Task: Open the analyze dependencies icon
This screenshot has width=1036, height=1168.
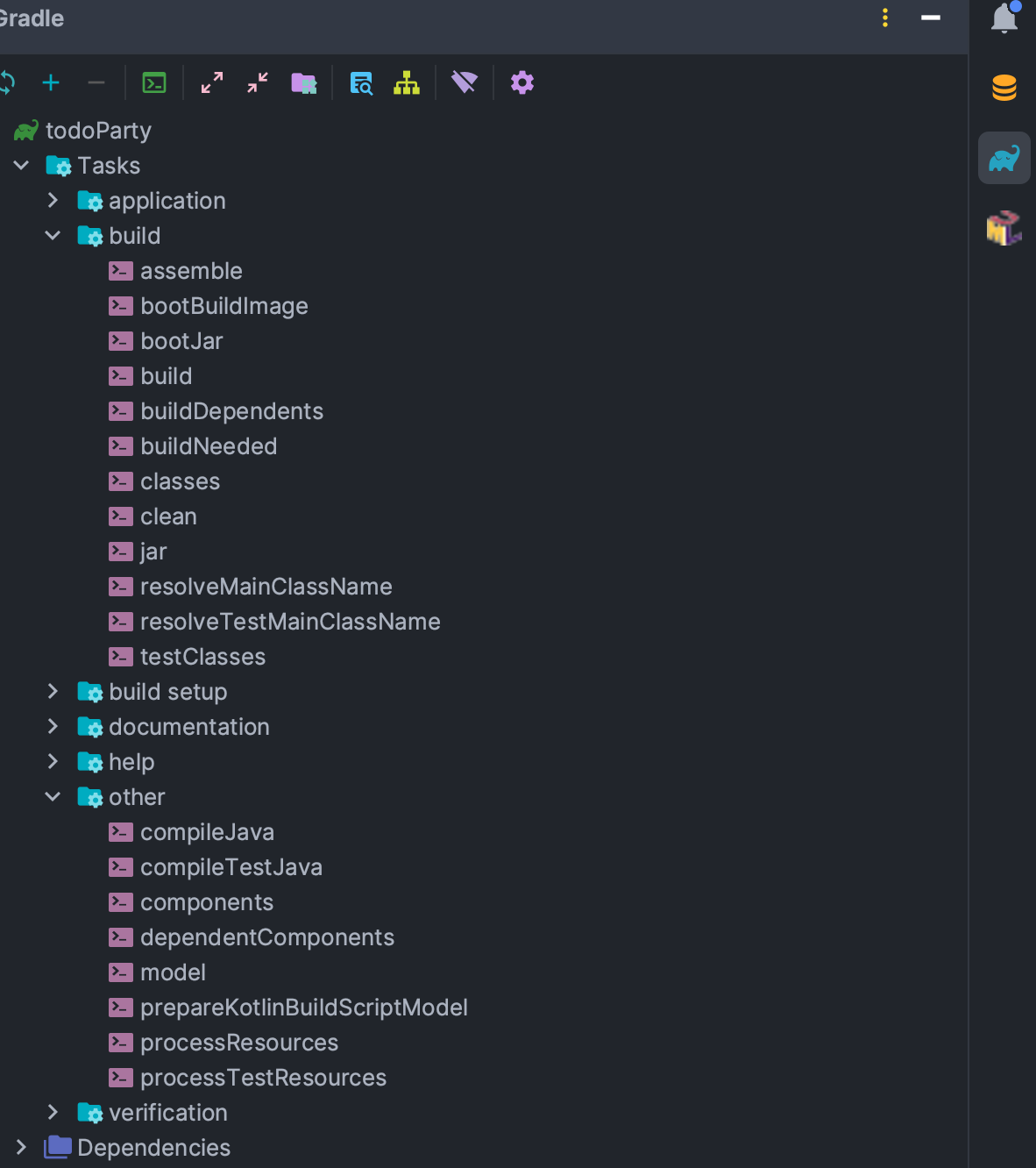Action: point(361,83)
